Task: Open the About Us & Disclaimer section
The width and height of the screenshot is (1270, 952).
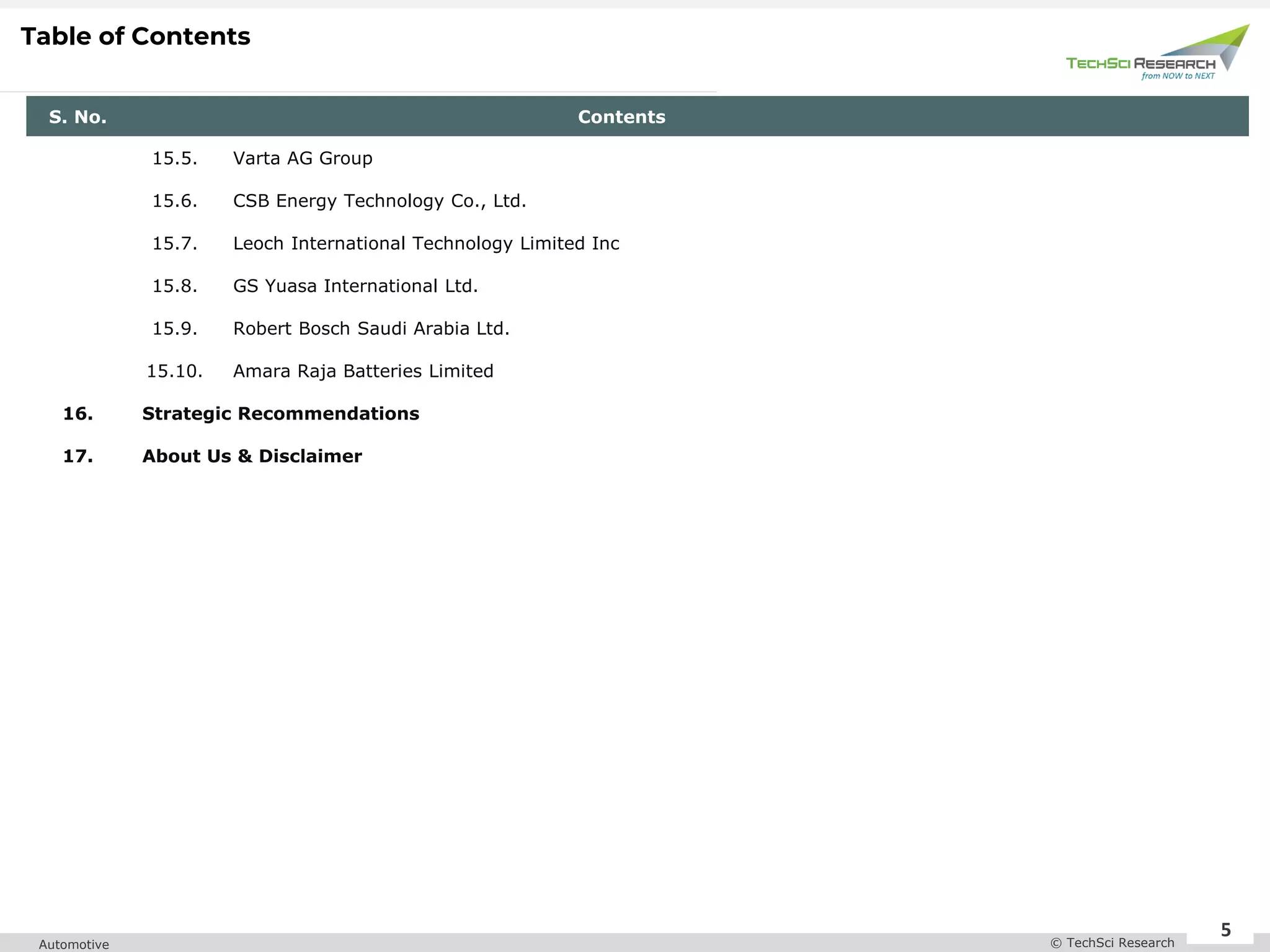Action: point(252,456)
